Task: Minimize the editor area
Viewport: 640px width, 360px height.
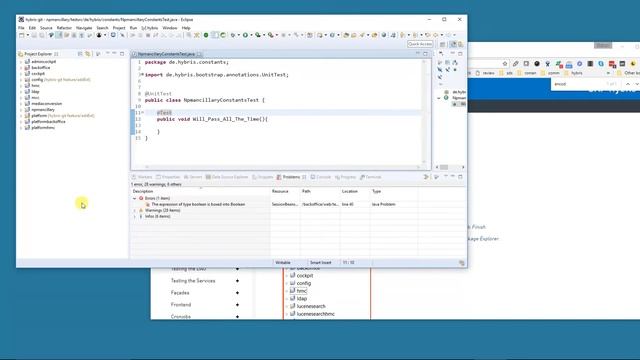Action: pyautogui.click(x=418, y=54)
